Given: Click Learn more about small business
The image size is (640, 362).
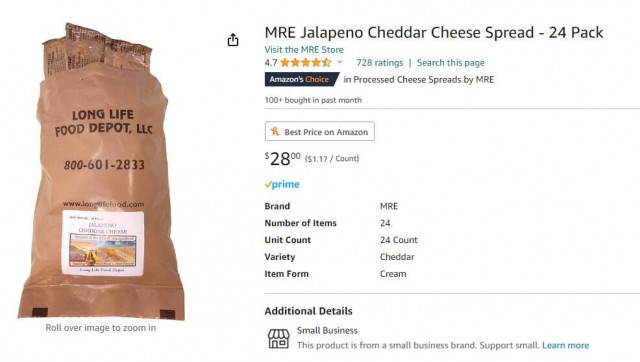Looking at the screenshot, I should click(565, 345).
